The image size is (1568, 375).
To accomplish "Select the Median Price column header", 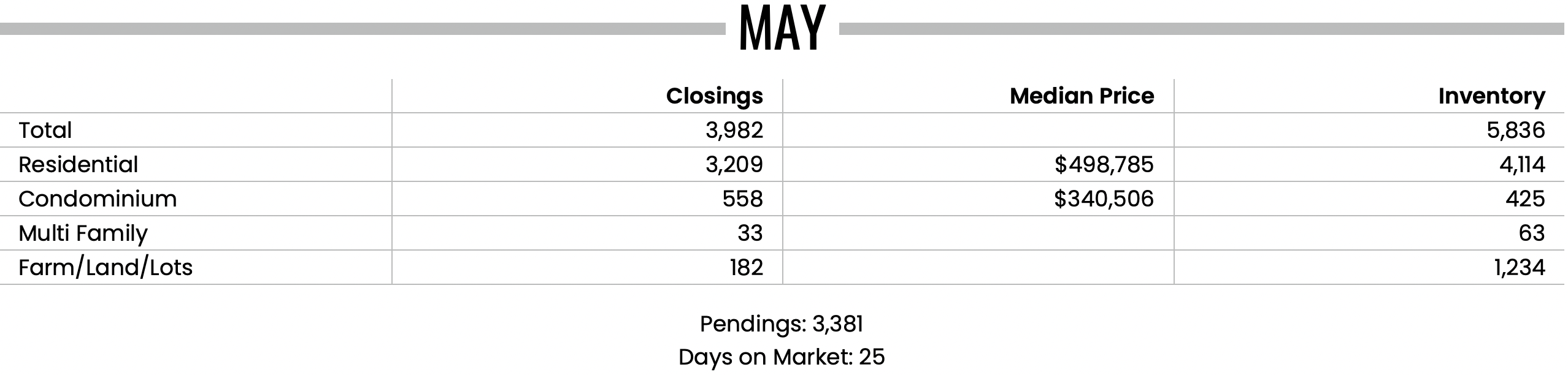I will (1082, 96).
